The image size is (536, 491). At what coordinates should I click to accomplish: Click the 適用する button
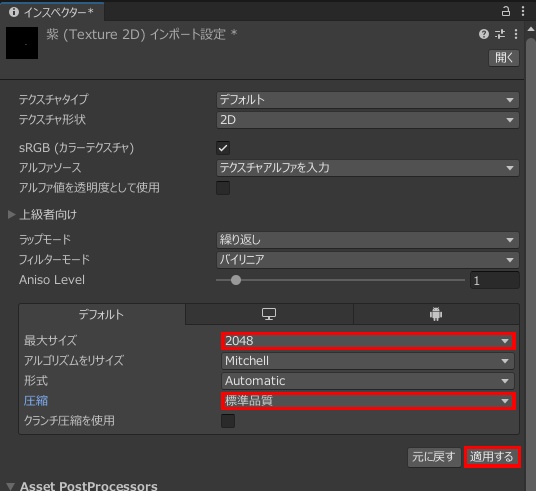coord(492,457)
